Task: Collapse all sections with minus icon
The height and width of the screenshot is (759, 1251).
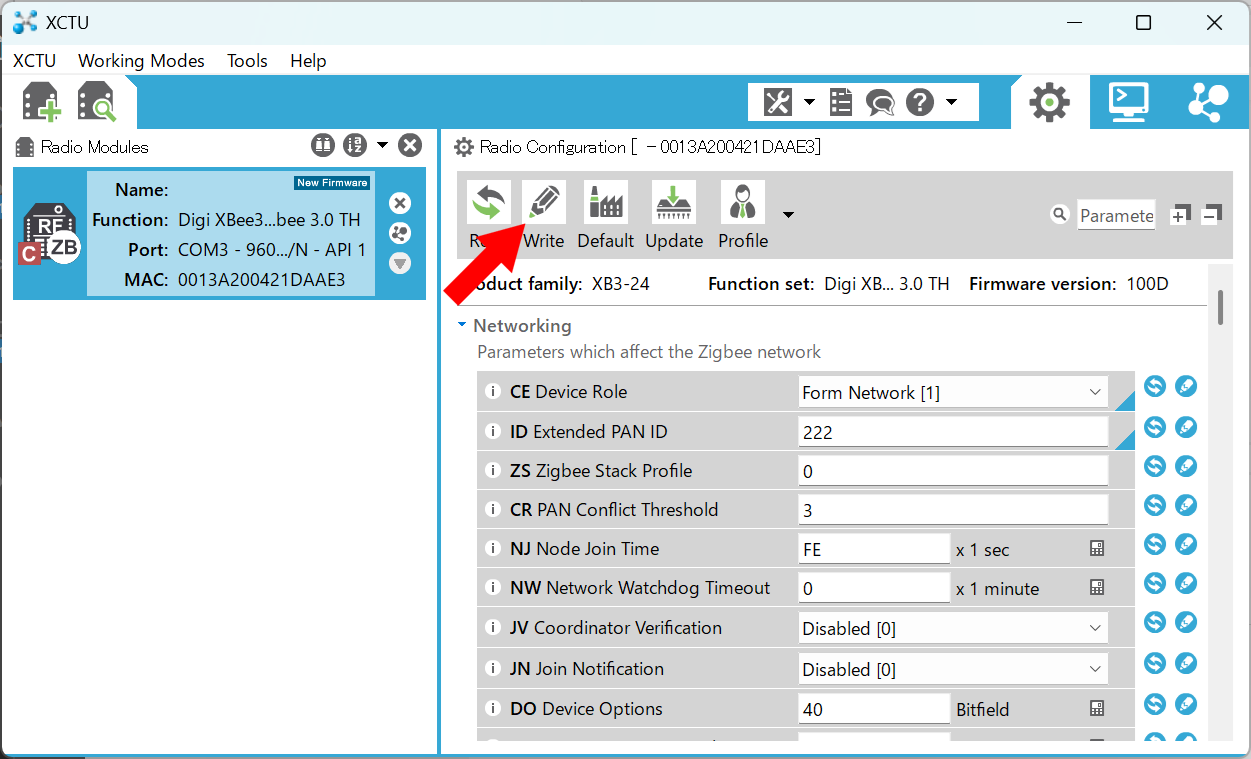Action: tap(1211, 214)
